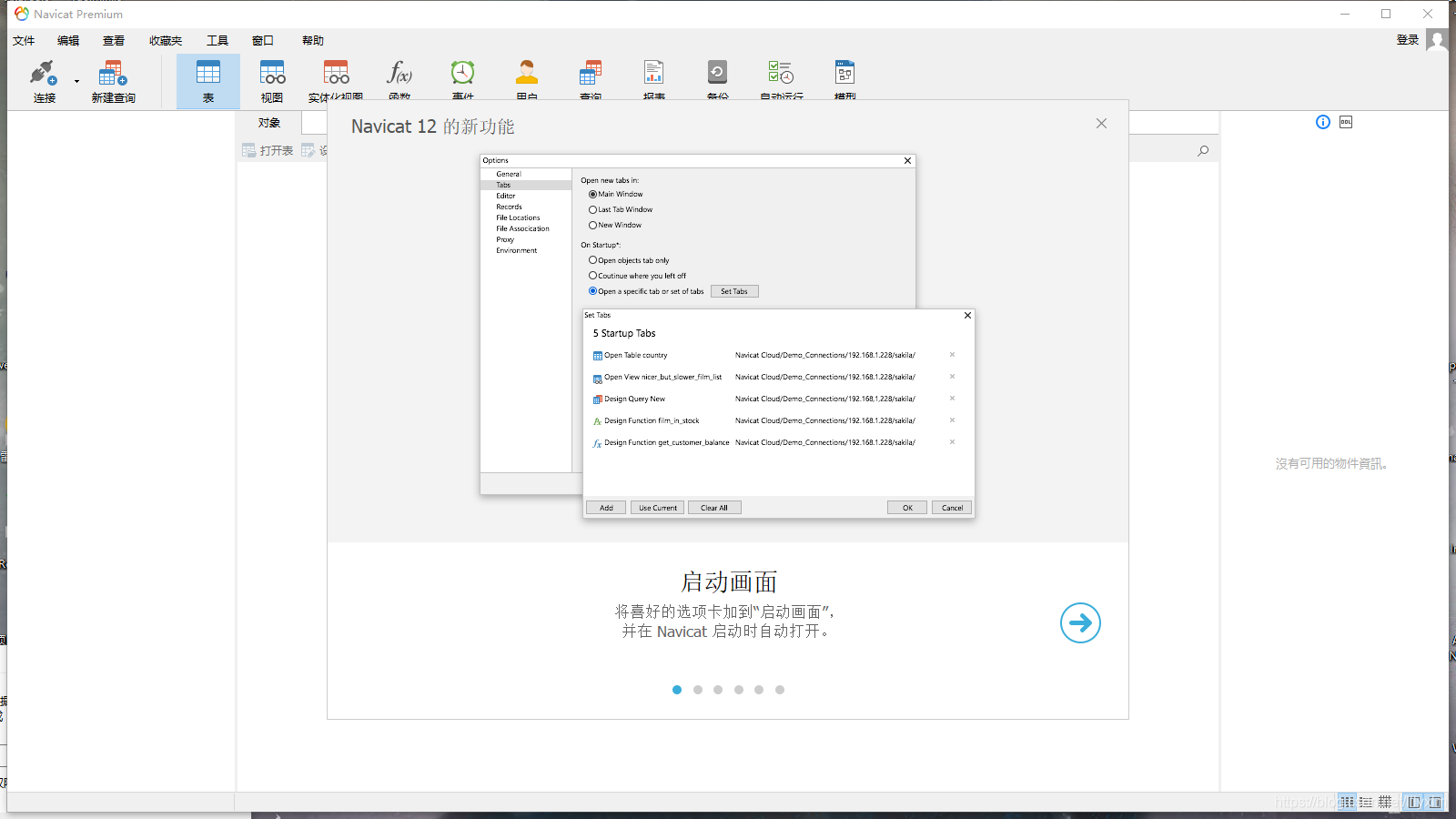Click the '沒有可用的物件資訊。' message text
The width and height of the screenshot is (1456, 819).
(x=1331, y=463)
